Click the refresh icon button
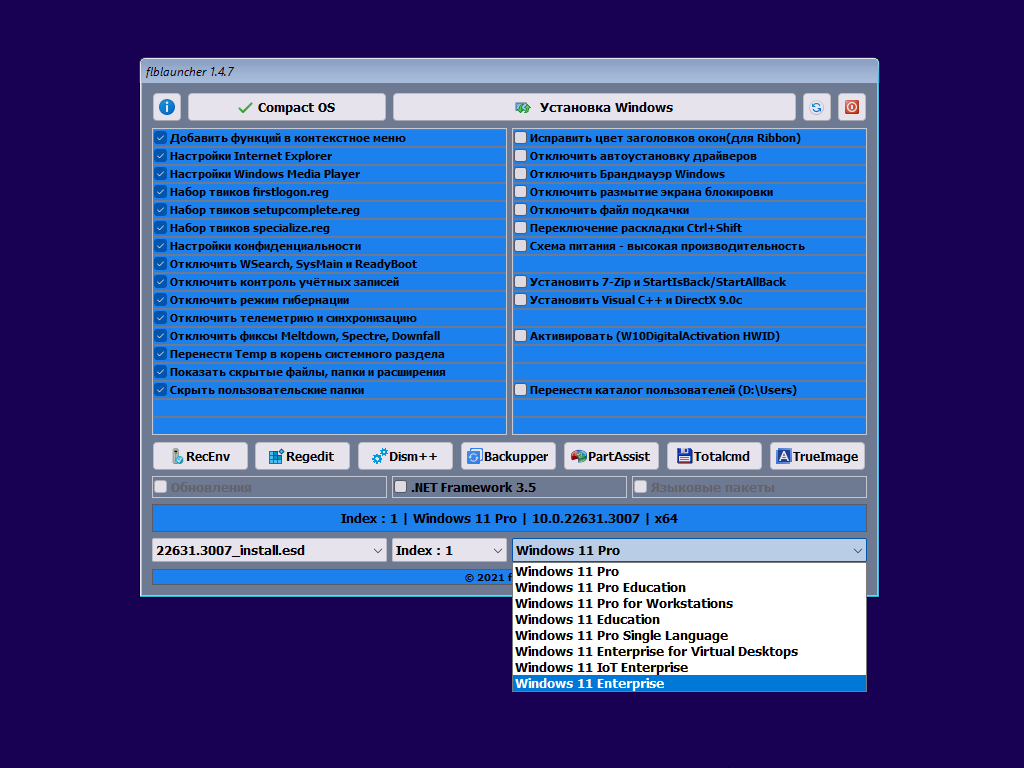1024x768 pixels. [817, 107]
